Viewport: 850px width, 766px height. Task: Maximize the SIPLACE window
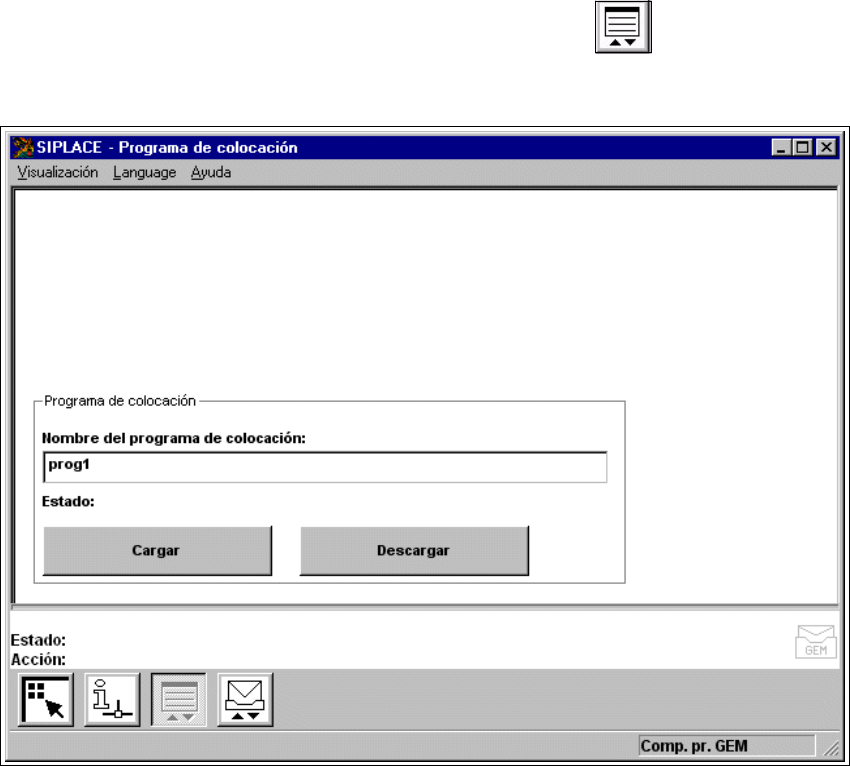point(803,147)
